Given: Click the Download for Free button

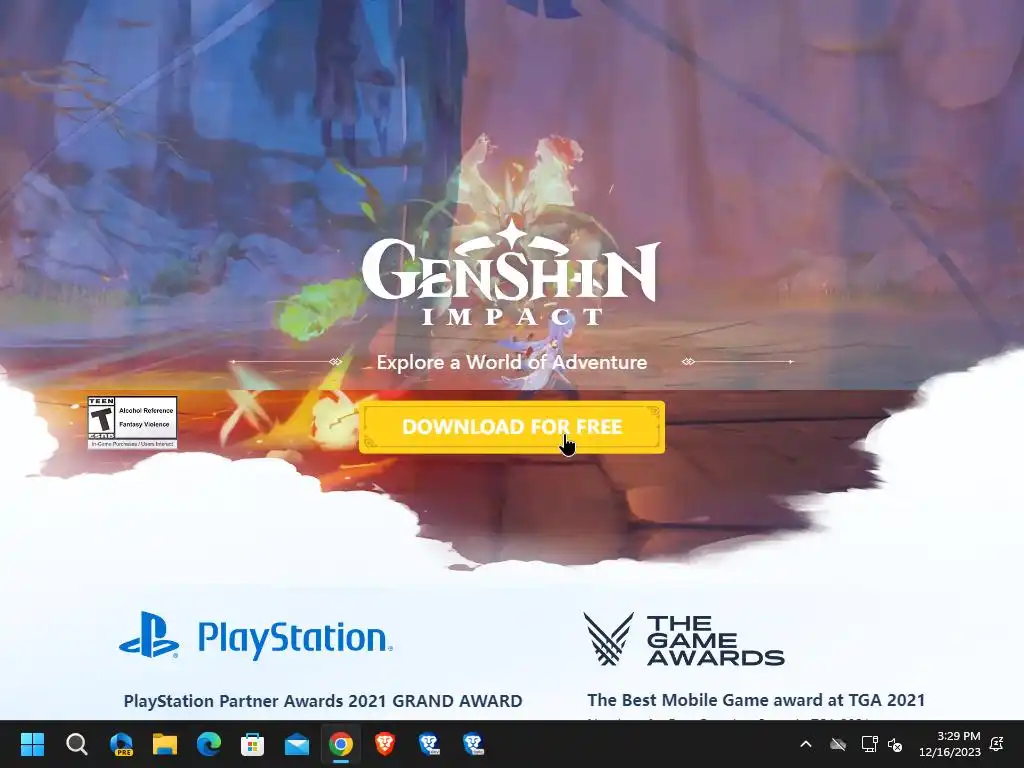Looking at the screenshot, I should (512, 427).
